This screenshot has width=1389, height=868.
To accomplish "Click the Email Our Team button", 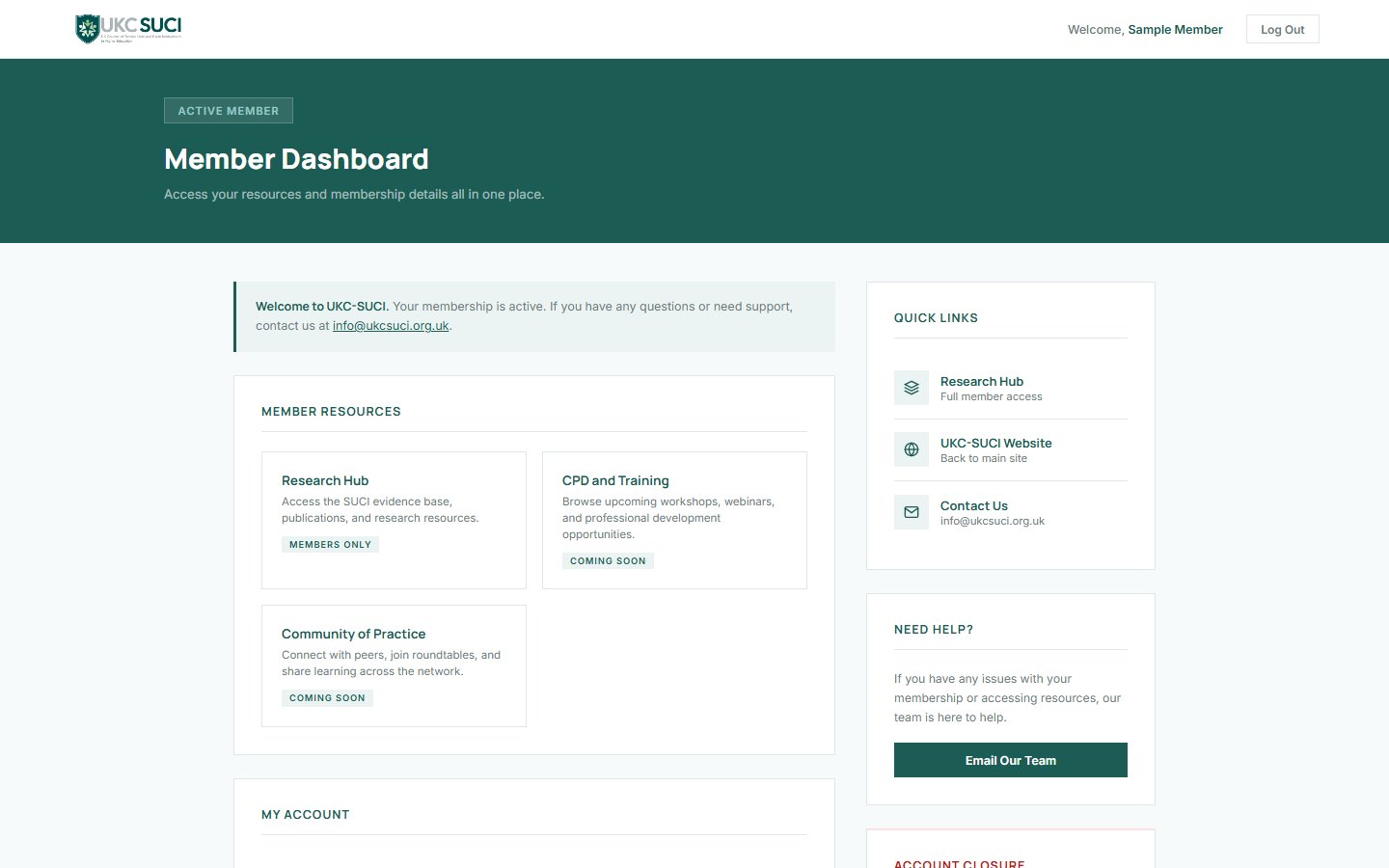I will [1010, 760].
